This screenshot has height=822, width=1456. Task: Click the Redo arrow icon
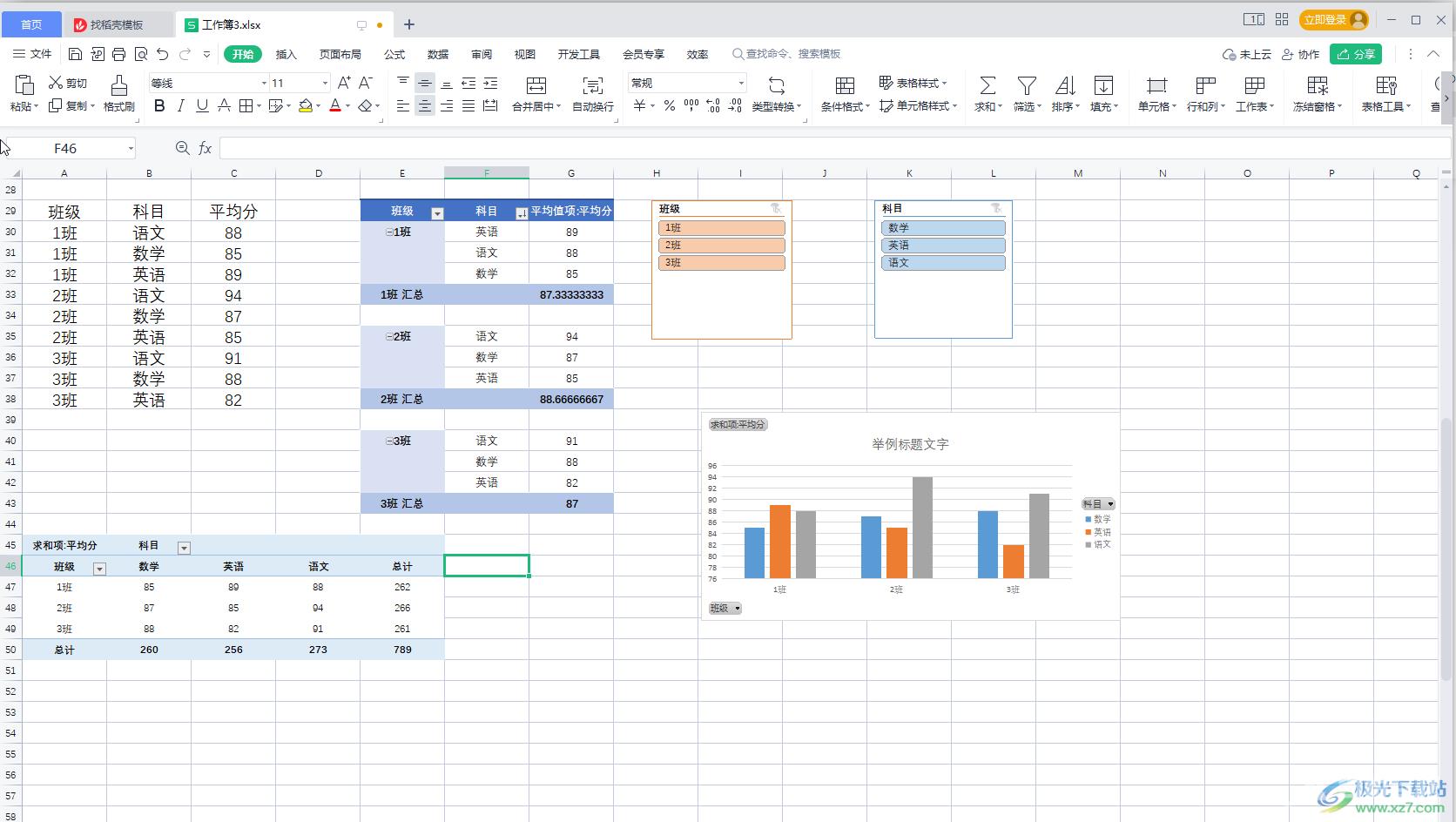pyautogui.click(x=185, y=54)
